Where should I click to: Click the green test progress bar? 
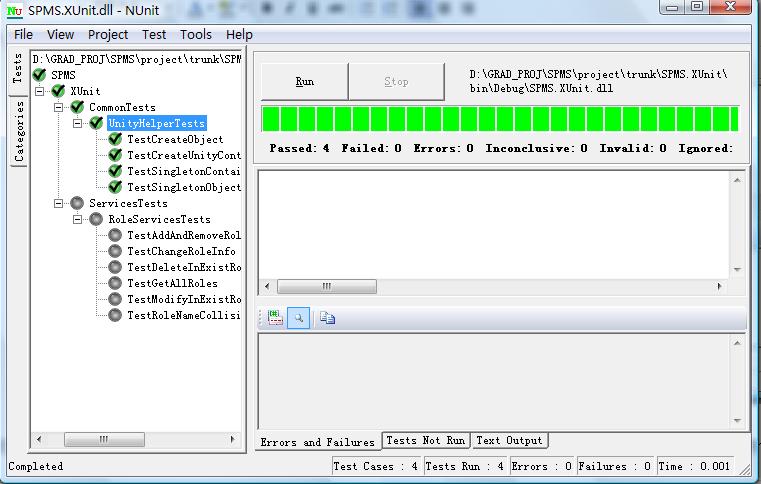coord(500,118)
